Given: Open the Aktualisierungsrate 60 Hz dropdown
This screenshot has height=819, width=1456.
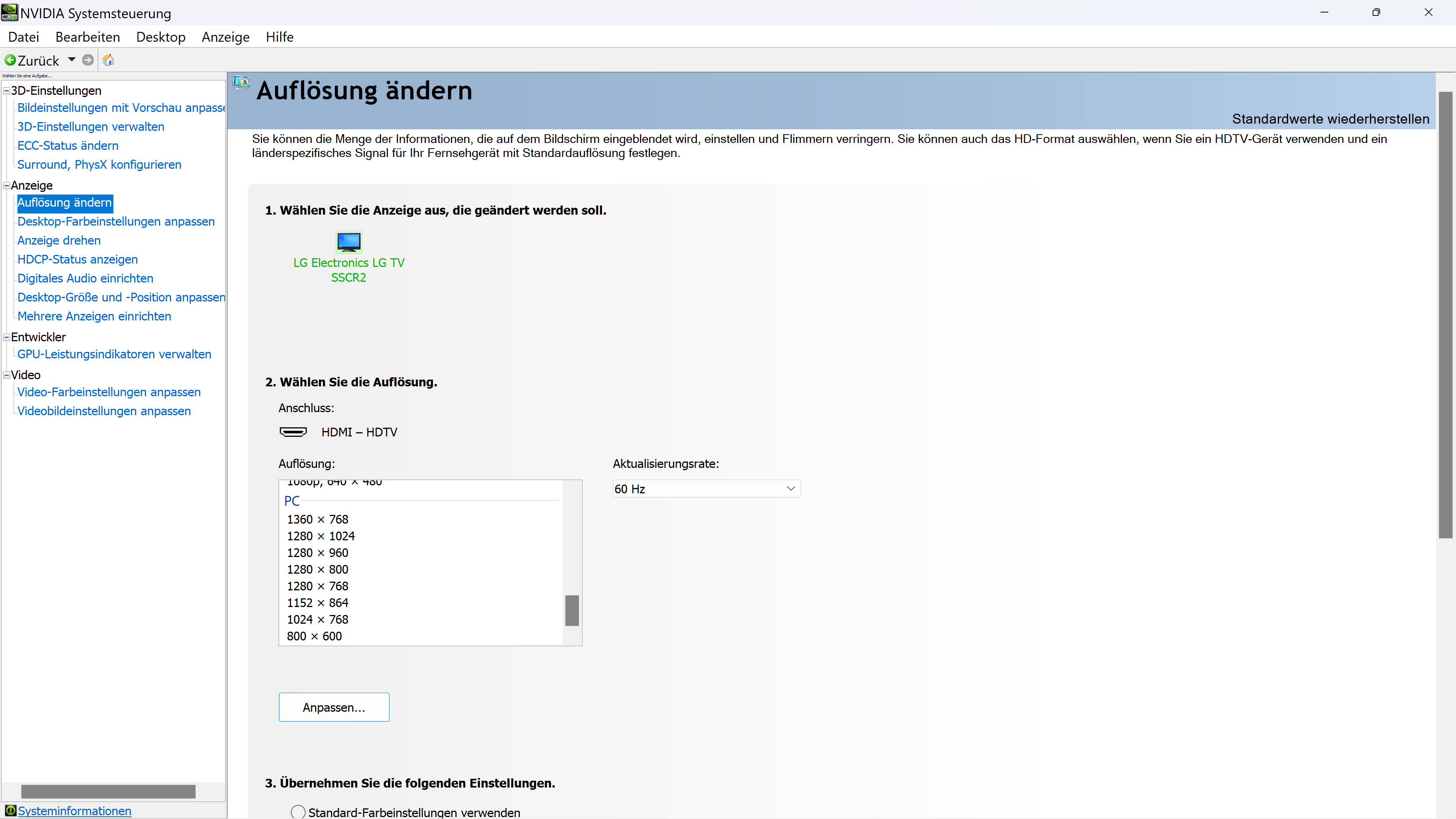Looking at the screenshot, I should pyautogui.click(x=706, y=489).
